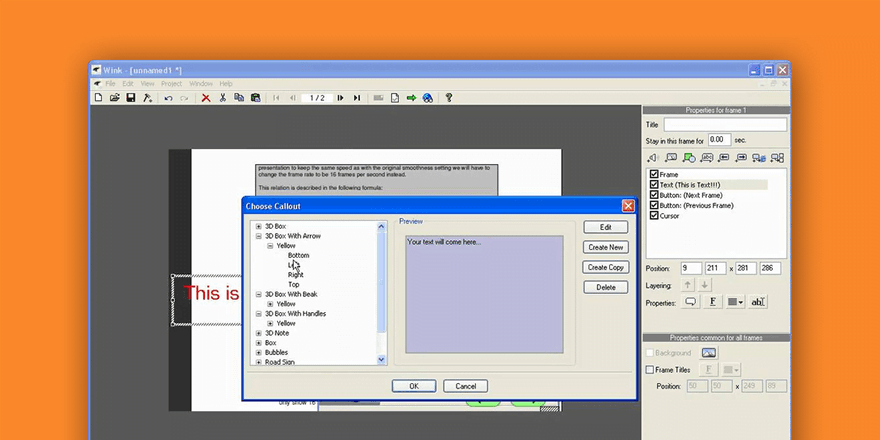Click the green arrow render icon

click(411, 98)
